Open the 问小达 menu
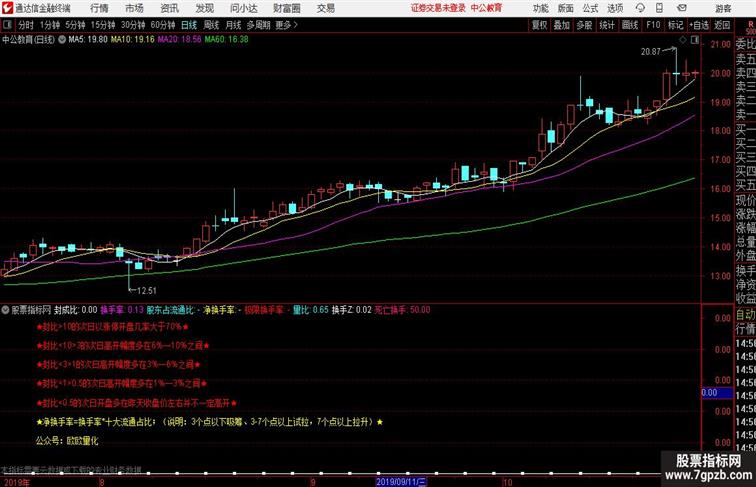Viewport: 756px width, 487px height. pos(243,8)
